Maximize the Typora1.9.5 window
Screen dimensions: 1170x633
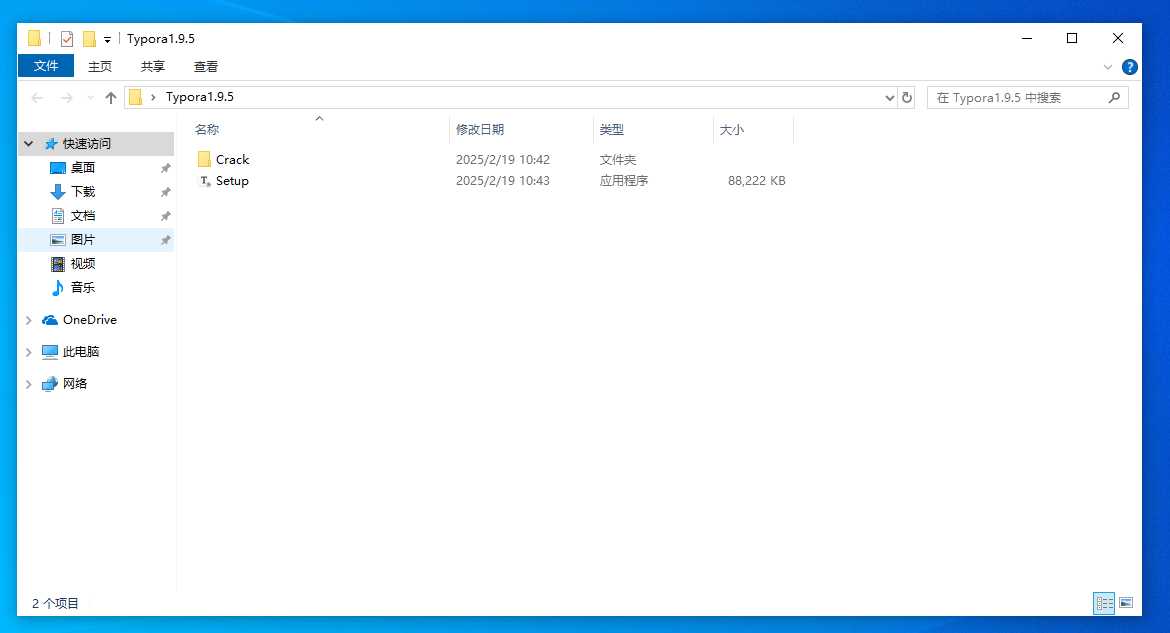tap(1072, 39)
